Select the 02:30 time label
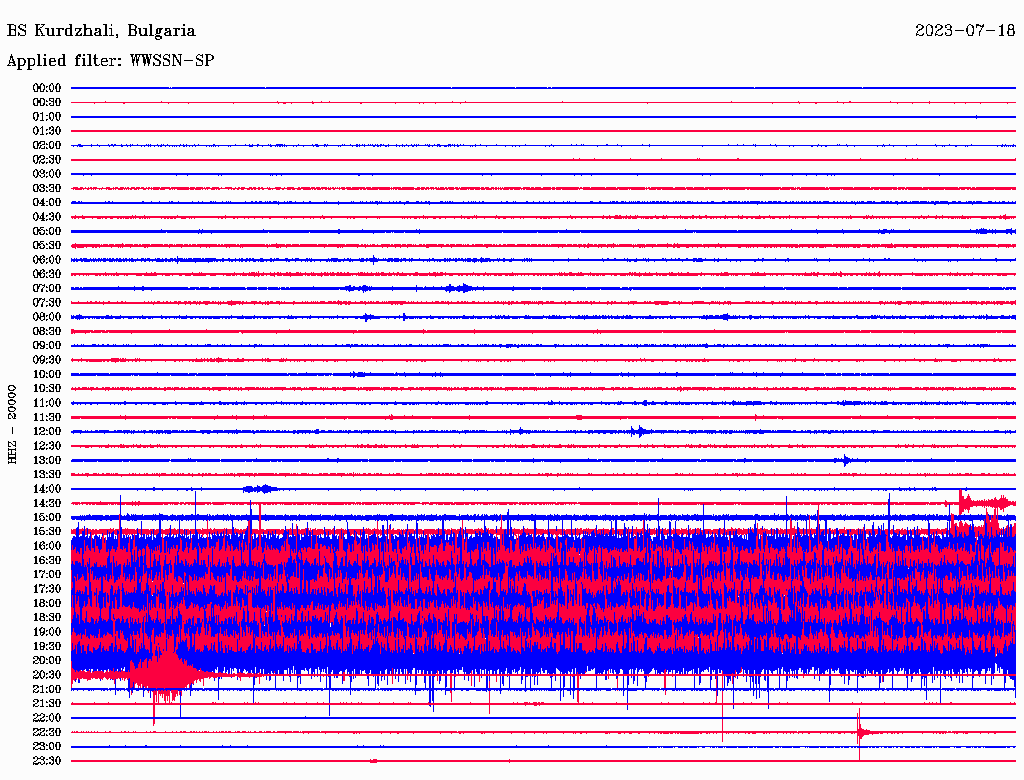 click(47, 159)
